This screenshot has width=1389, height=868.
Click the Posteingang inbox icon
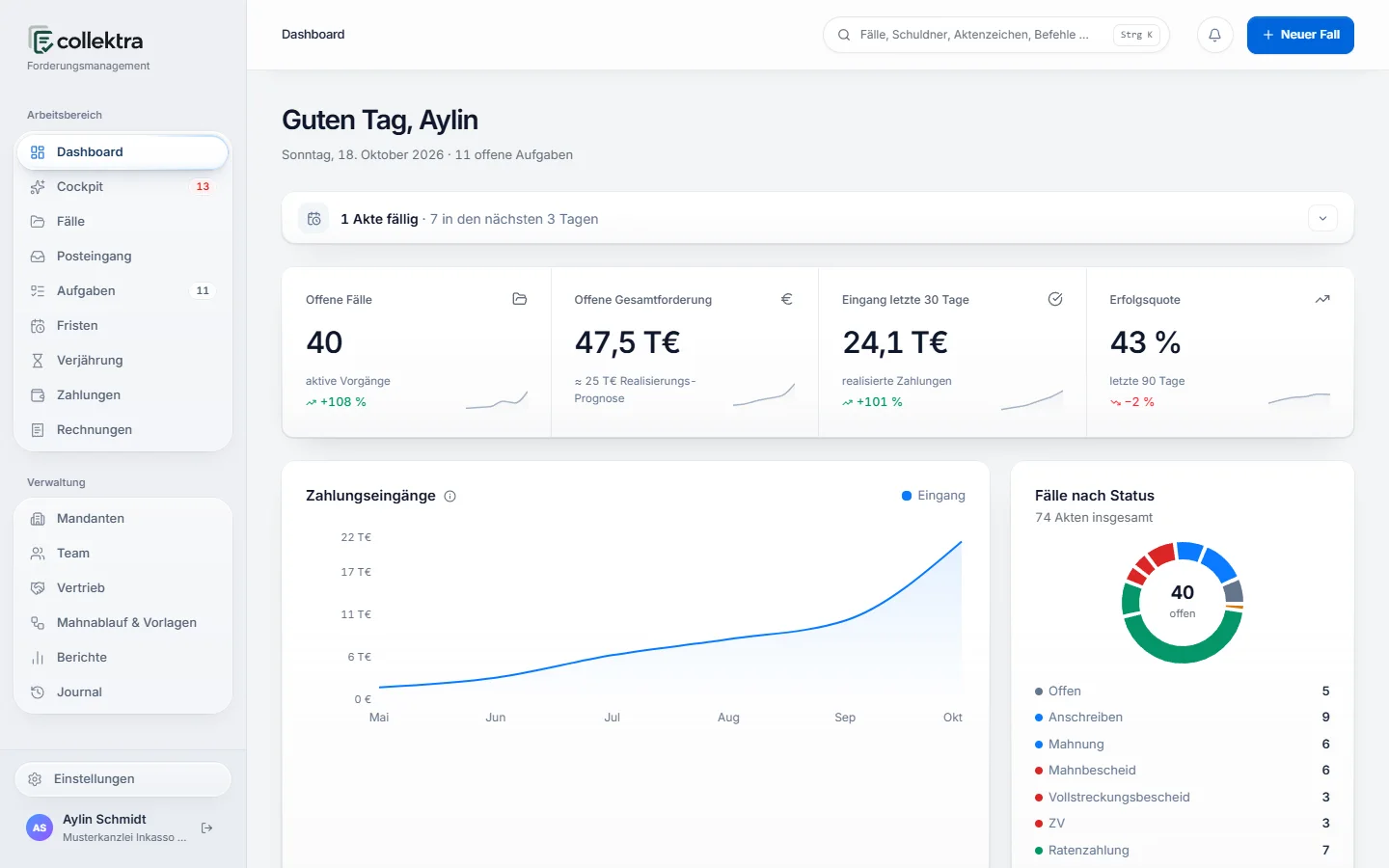click(38, 257)
